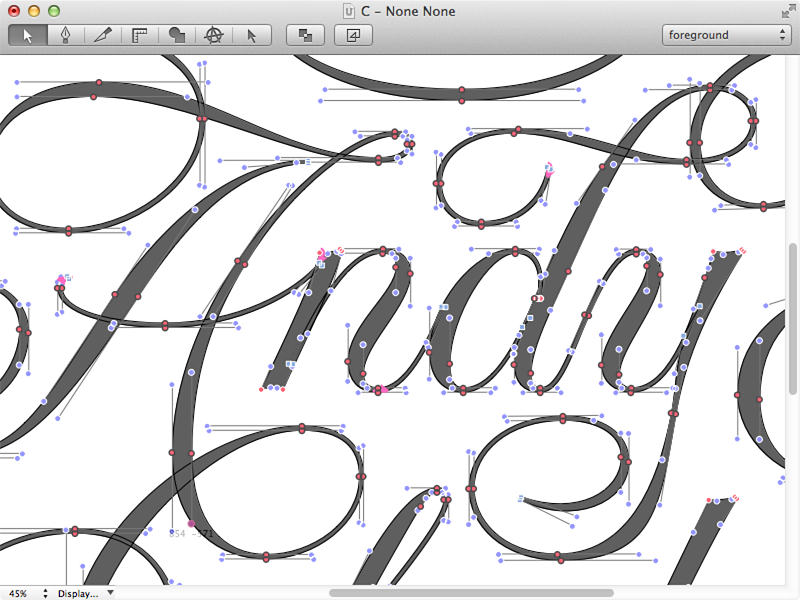Image resolution: width=800 pixels, height=600 pixels.
Task: Select the plain arrow pointer tool
Action: (x=252, y=35)
